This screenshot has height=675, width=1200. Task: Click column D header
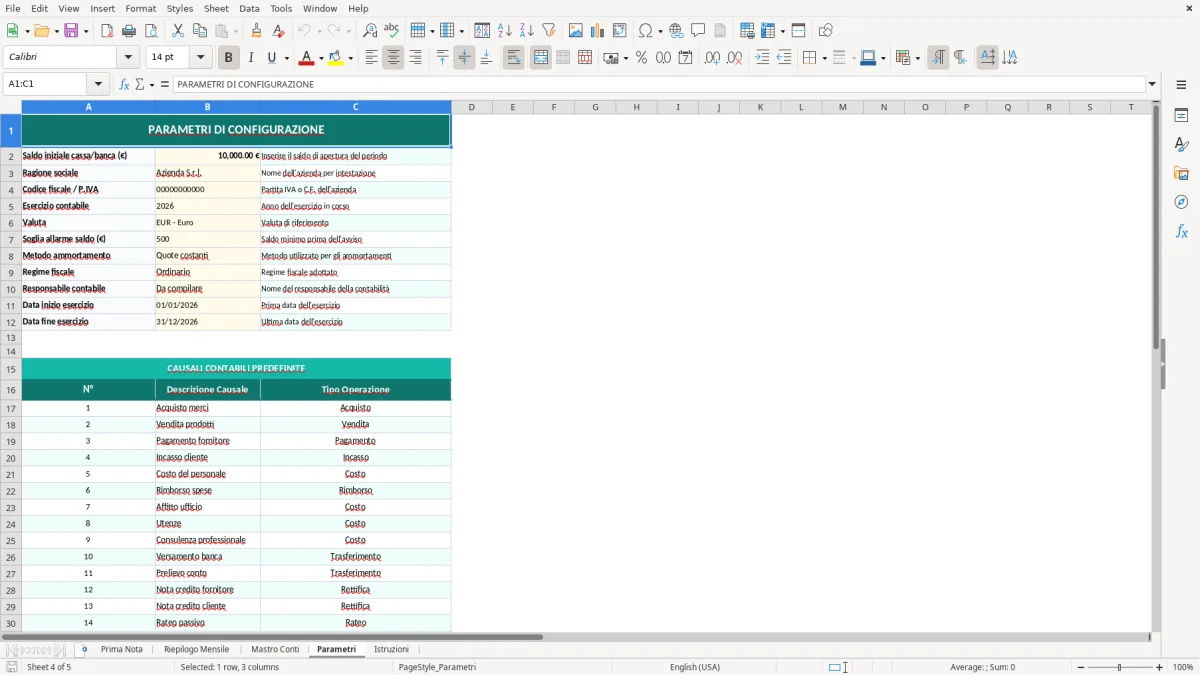pos(471,107)
